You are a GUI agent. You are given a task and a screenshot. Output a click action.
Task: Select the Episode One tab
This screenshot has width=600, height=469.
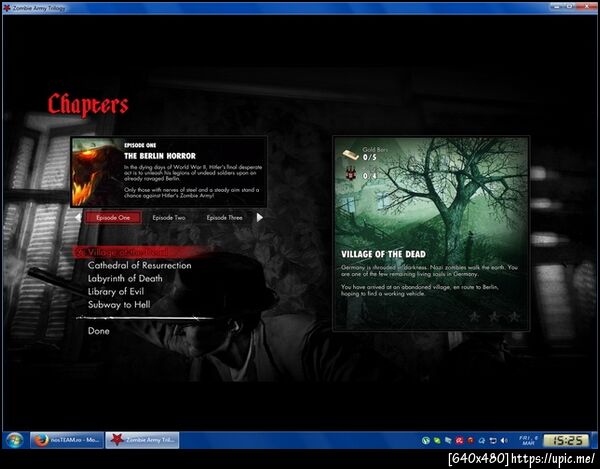coord(113,218)
